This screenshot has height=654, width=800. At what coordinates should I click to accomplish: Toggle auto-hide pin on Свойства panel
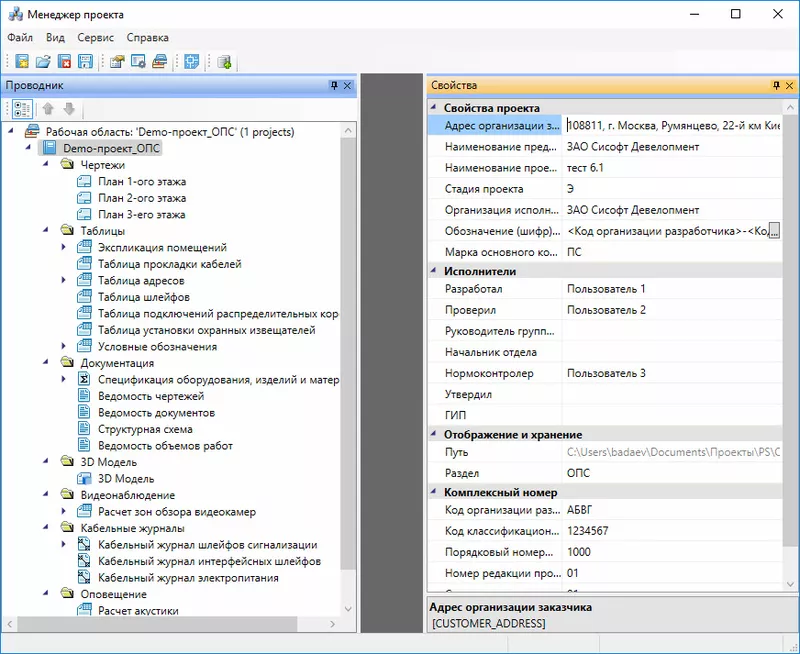tap(776, 86)
